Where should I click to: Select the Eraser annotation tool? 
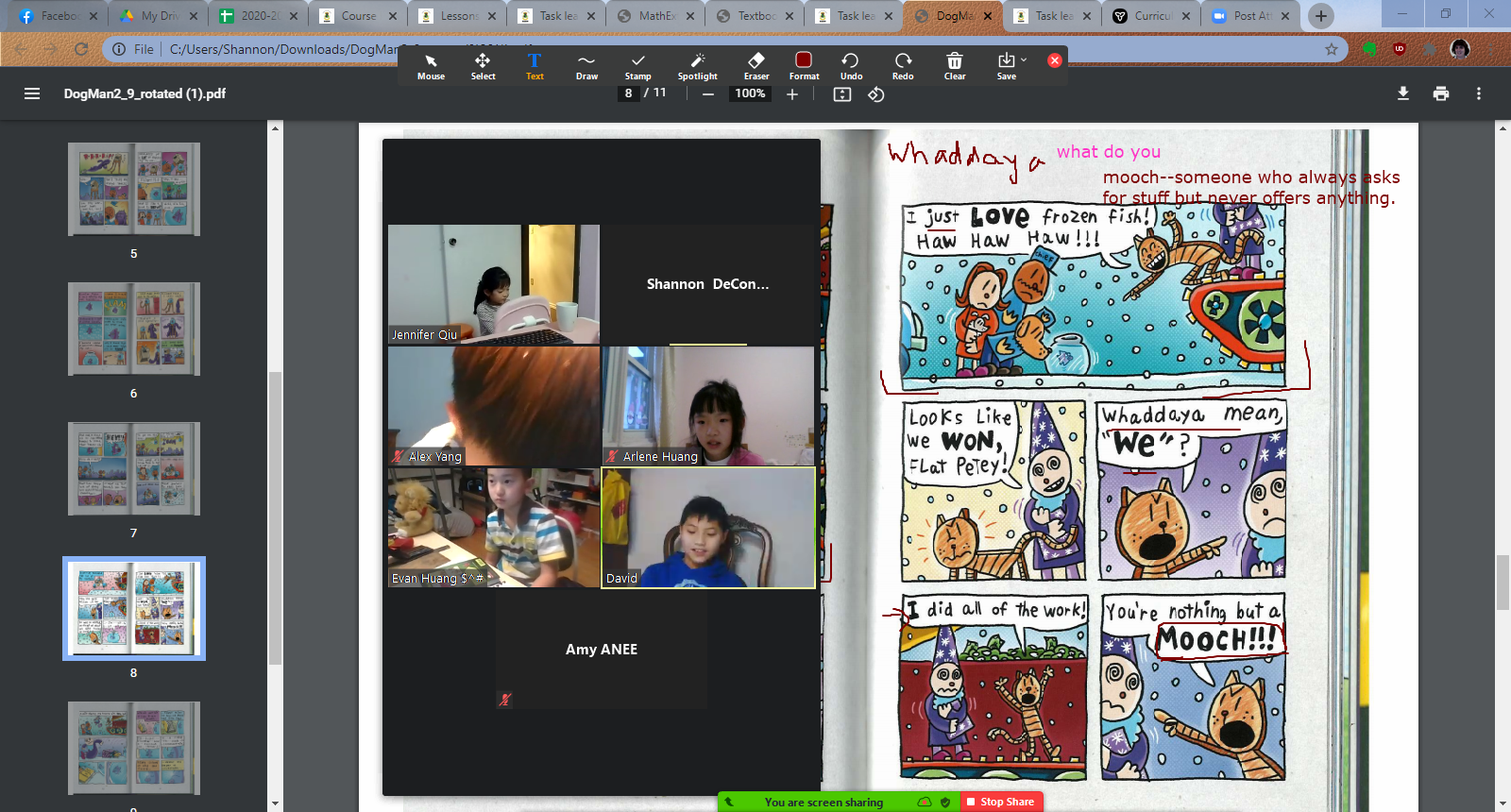[756, 66]
